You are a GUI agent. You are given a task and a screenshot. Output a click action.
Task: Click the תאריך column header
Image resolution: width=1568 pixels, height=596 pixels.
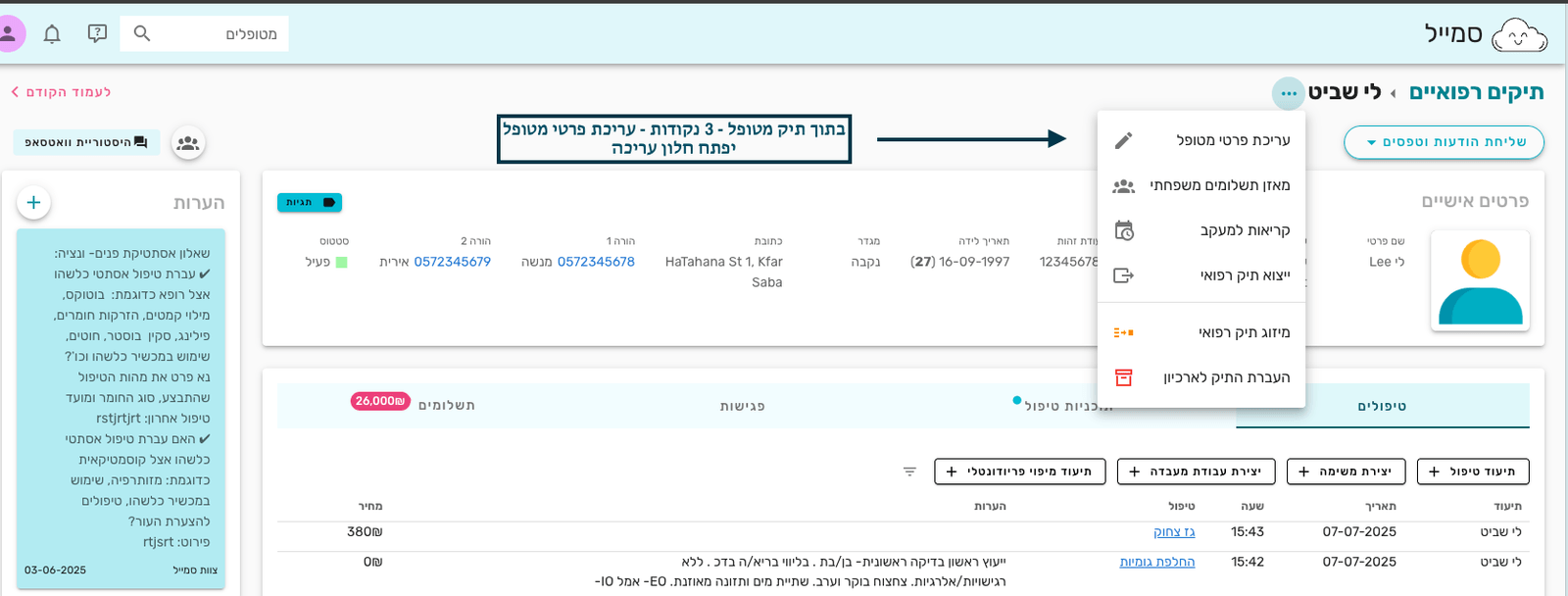1381,507
